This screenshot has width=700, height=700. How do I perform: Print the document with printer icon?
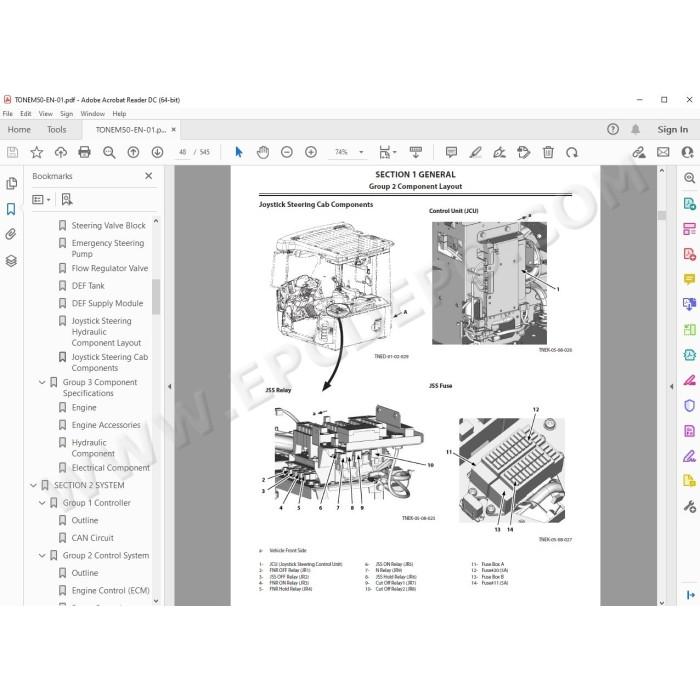[x=84, y=153]
